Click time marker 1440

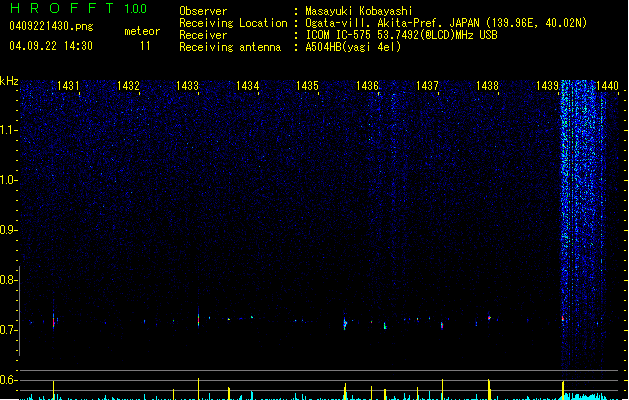607,86
